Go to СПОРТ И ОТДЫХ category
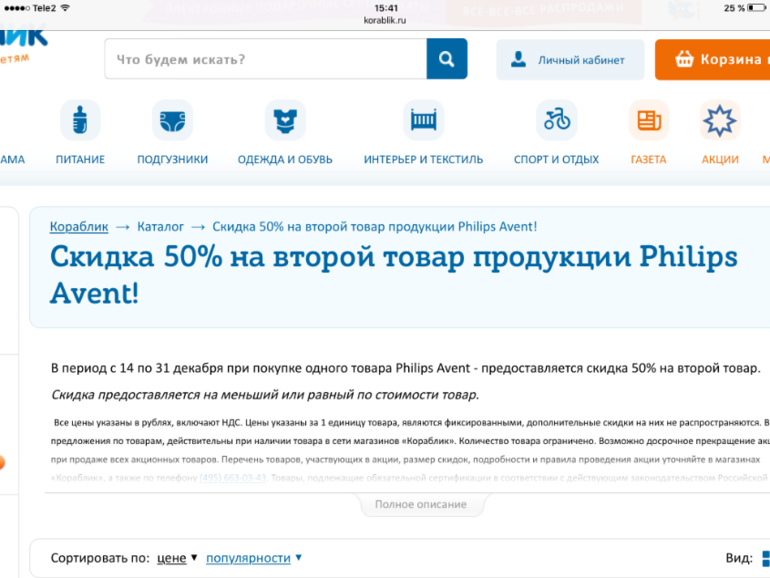The height and width of the screenshot is (578, 770). coord(556,160)
